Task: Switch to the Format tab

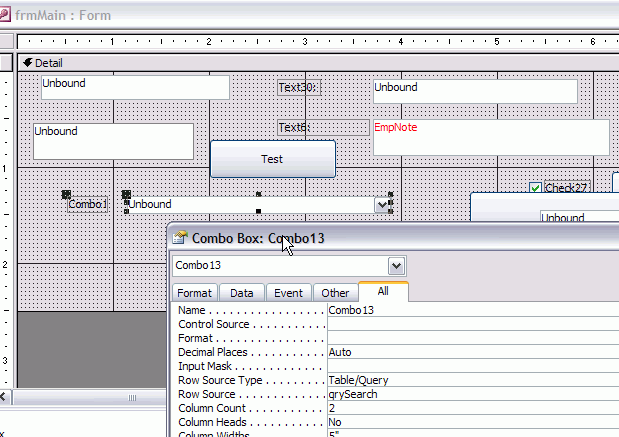Action: (194, 293)
